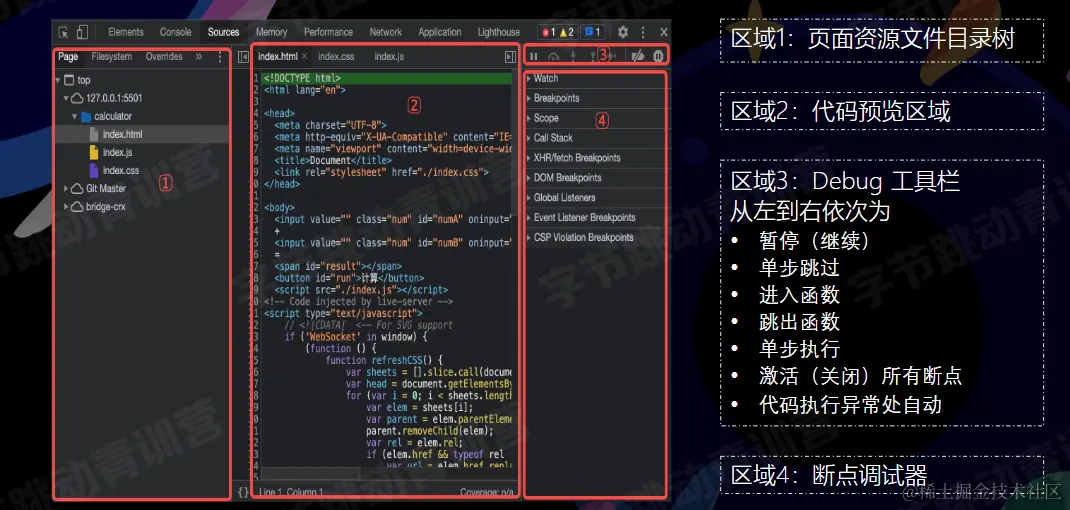Open navigator pane three-dot menu
Screen dimensions: 1070x510
(220, 57)
